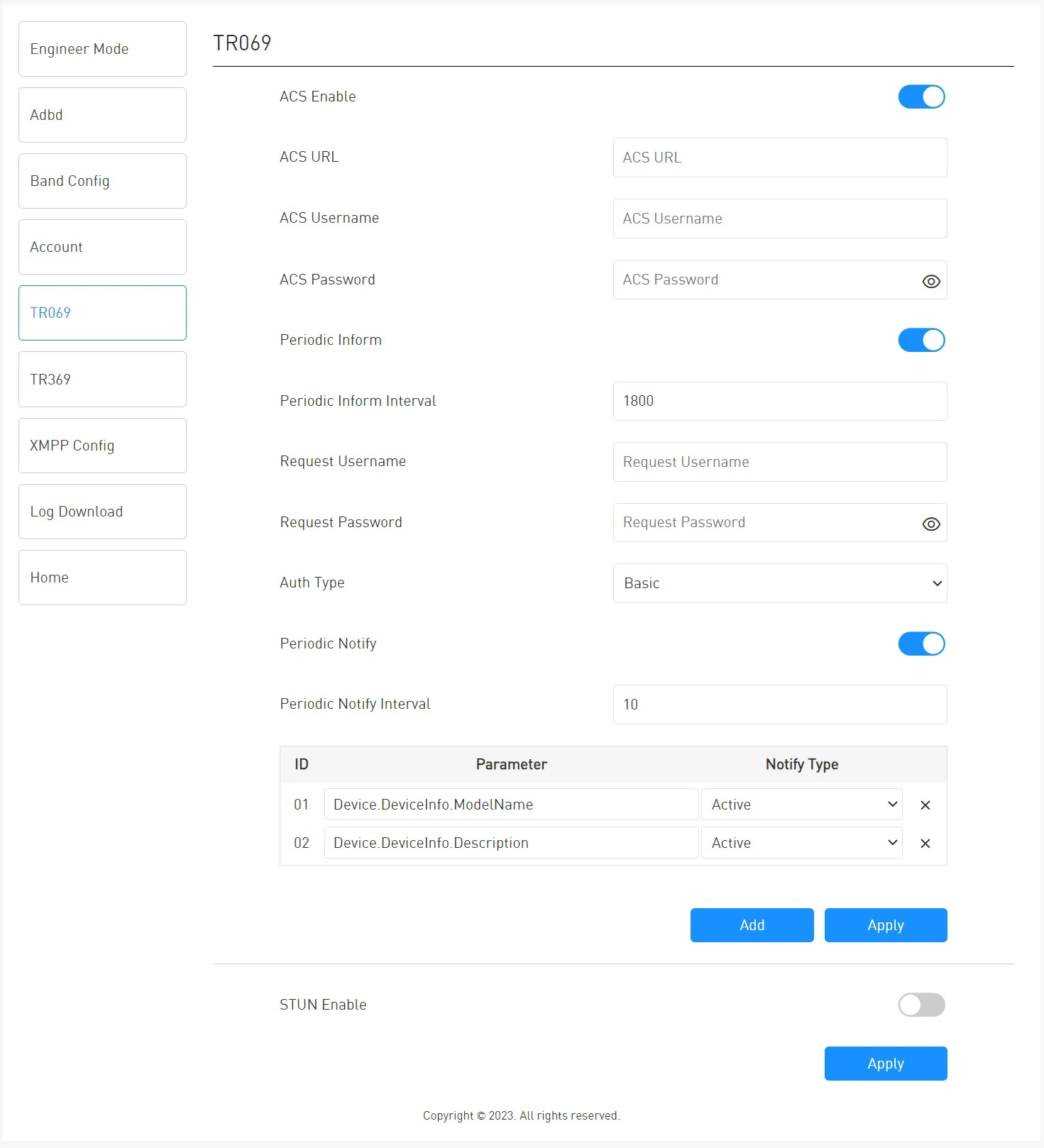This screenshot has height=1148, width=1044.
Task: Toggle the ACS Enable switch
Action: pos(921,96)
